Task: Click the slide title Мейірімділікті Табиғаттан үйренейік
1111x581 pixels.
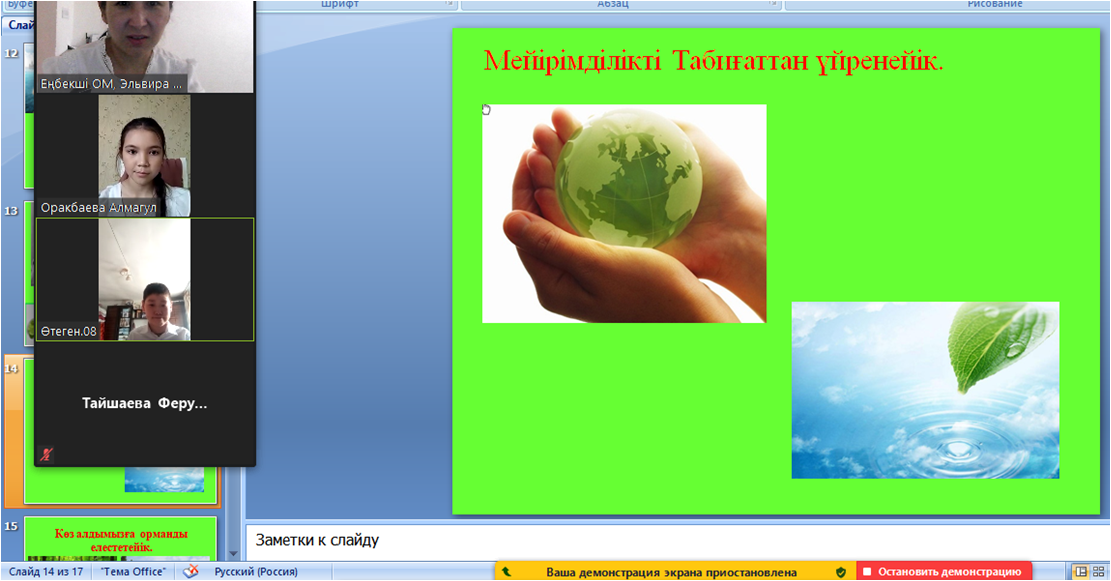Action: pos(713,61)
